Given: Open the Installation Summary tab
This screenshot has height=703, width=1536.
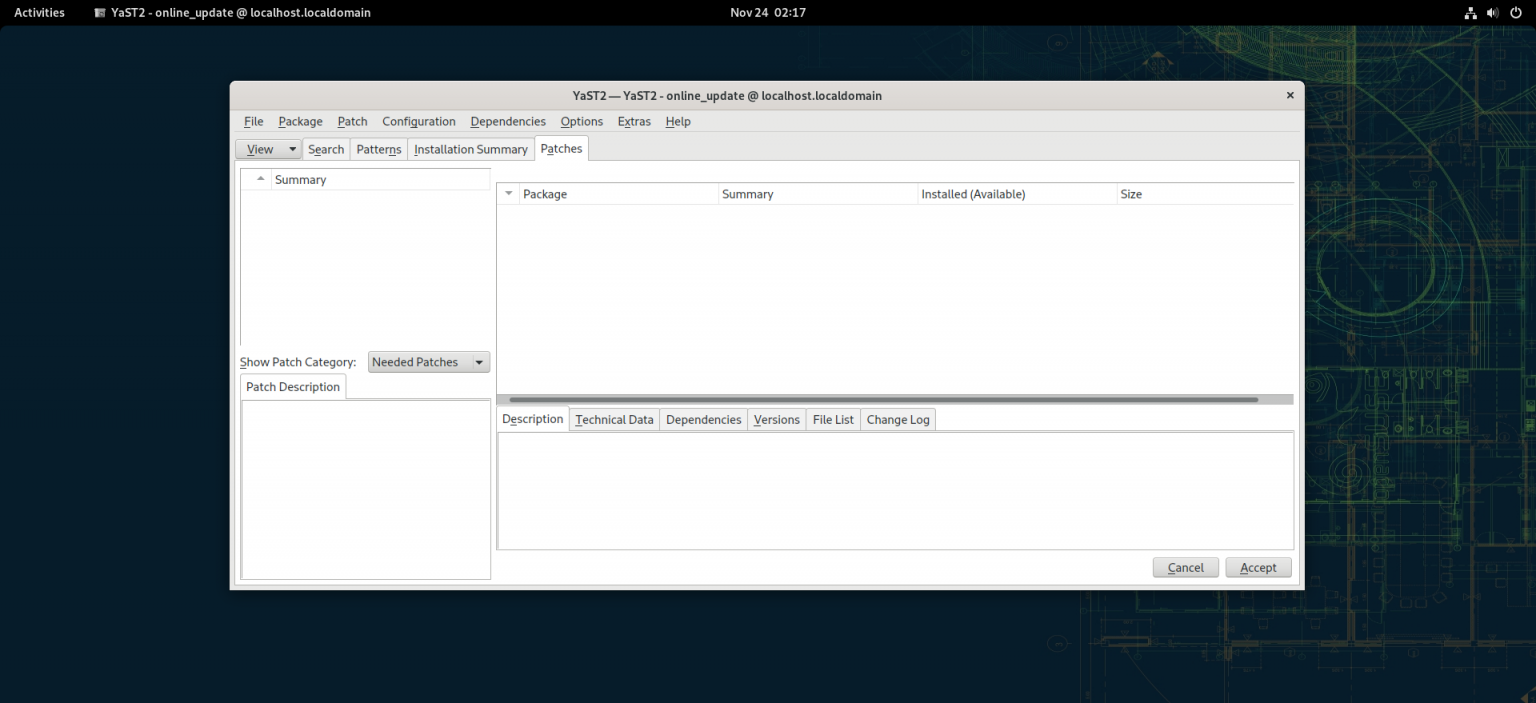Looking at the screenshot, I should click(470, 148).
